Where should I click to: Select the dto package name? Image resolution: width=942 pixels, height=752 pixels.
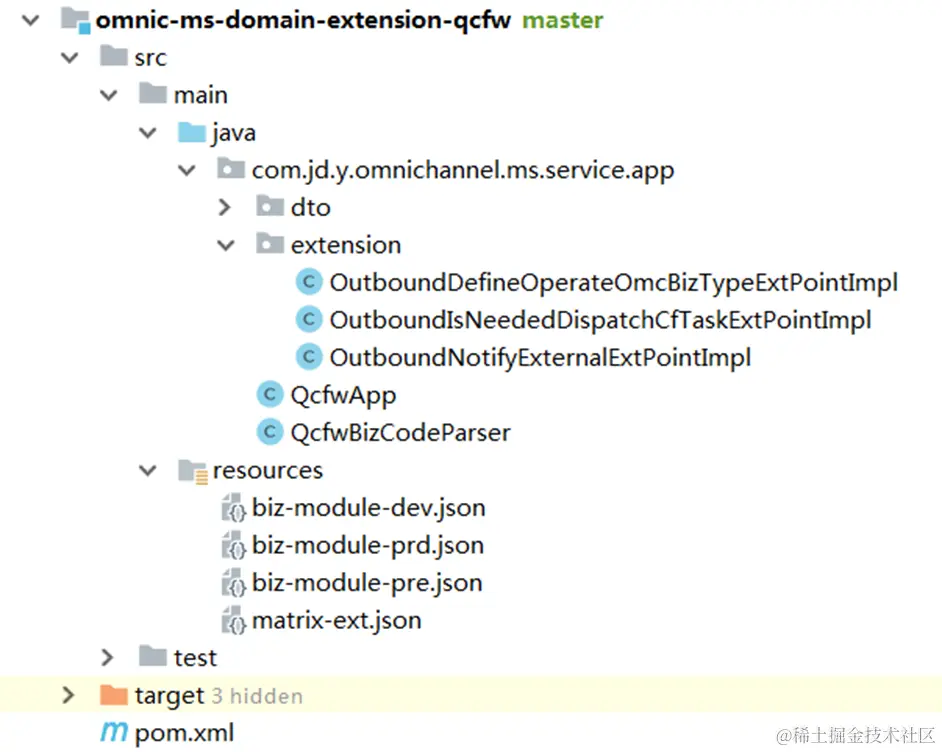click(311, 207)
